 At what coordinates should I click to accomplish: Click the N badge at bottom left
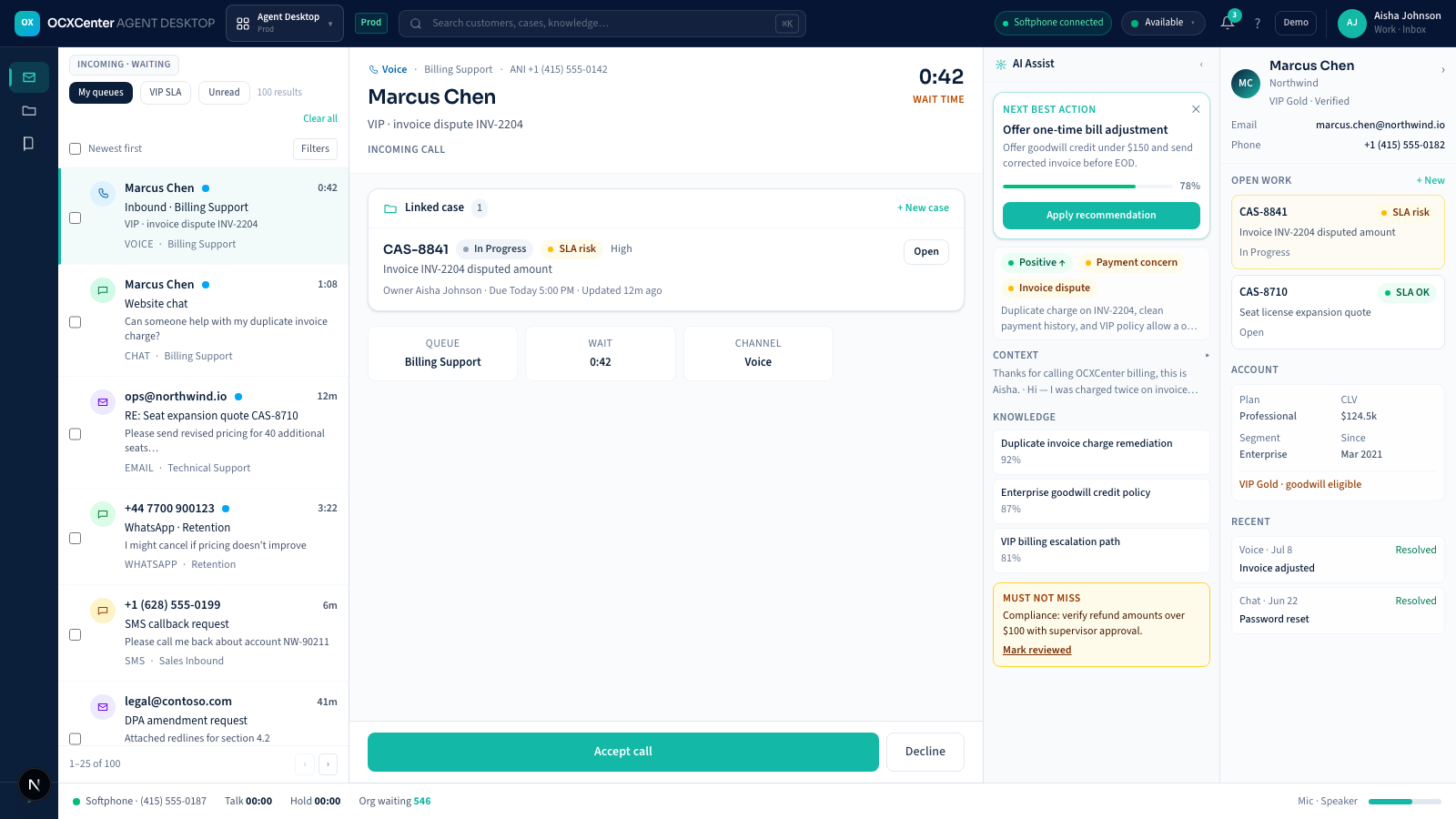34,784
